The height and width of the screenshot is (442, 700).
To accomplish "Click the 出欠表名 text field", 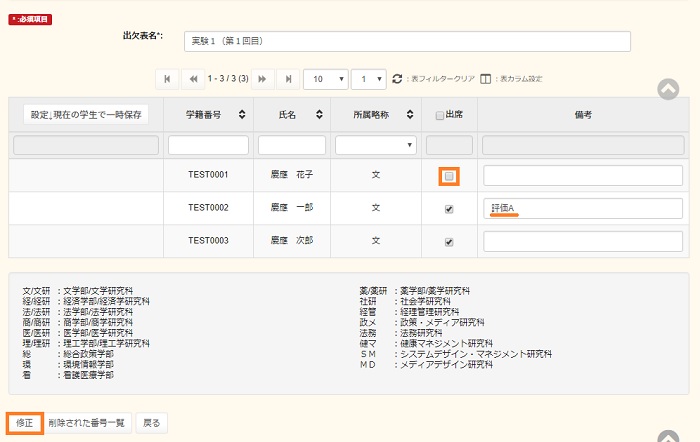I will click(x=408, y=41).
